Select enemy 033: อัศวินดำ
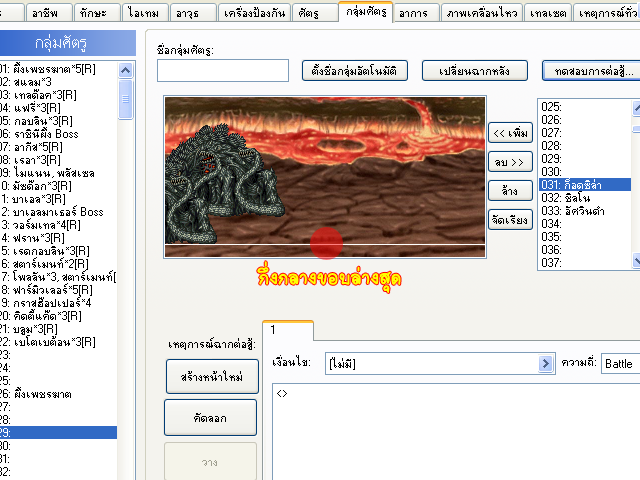Screen dimensions: 640x480 585,211
